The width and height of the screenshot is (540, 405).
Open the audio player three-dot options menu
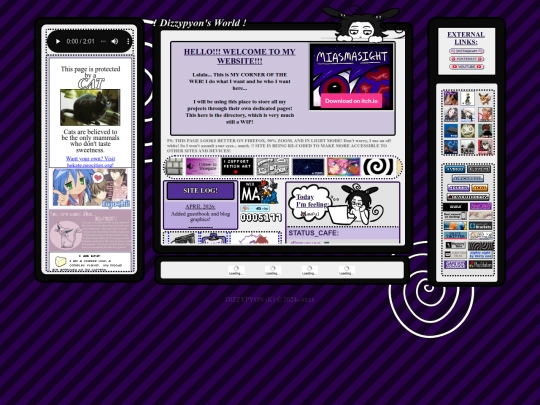[128, 41]
